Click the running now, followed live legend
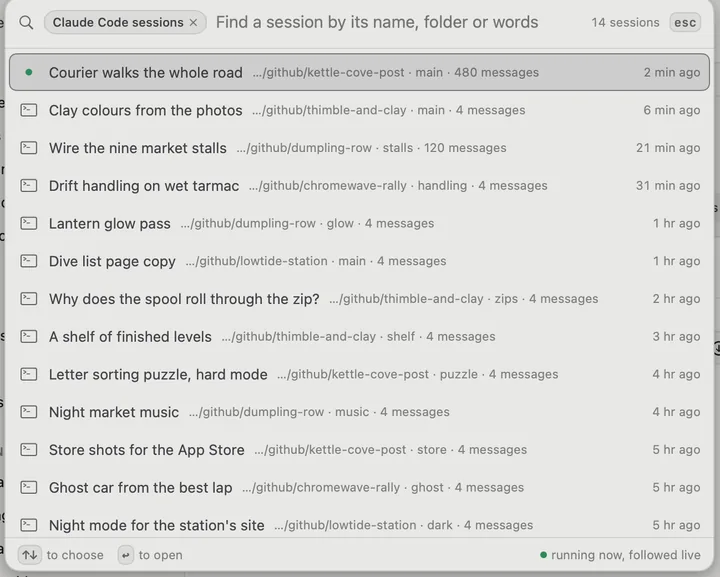The width and height of the screenshot is (720, 577). [x=620, y=555]
